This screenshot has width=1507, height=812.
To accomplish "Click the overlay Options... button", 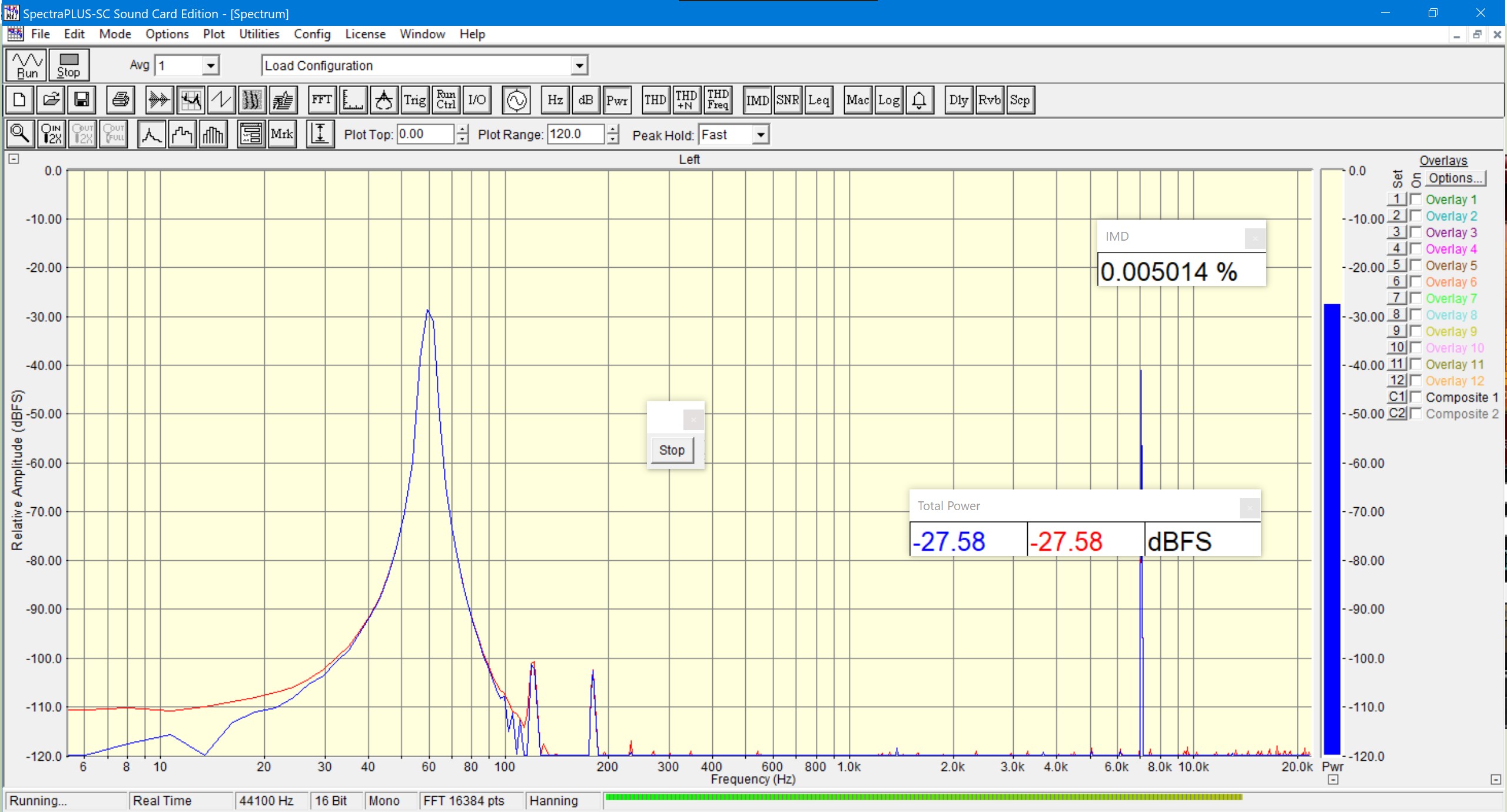I will coord(1455,178).
